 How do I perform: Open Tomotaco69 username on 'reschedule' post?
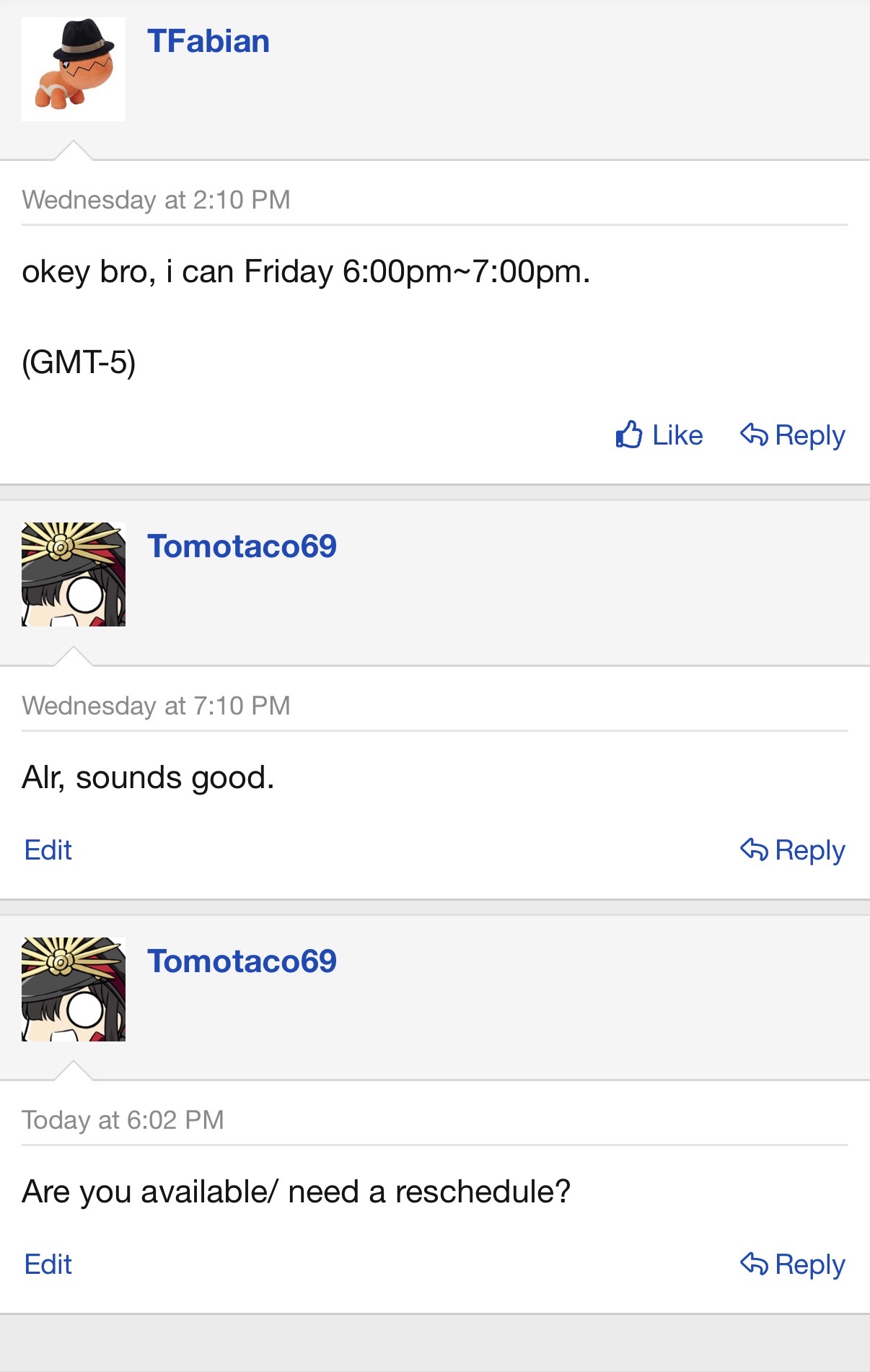tap(242, 961)
